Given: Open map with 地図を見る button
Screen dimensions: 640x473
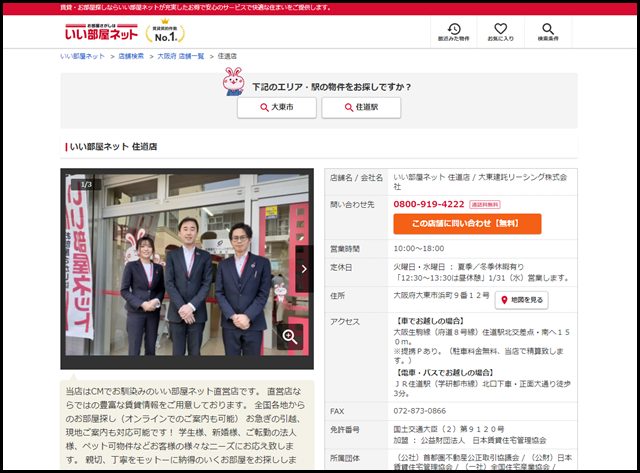Looking at the screenshot, I should tap(522, 300).
